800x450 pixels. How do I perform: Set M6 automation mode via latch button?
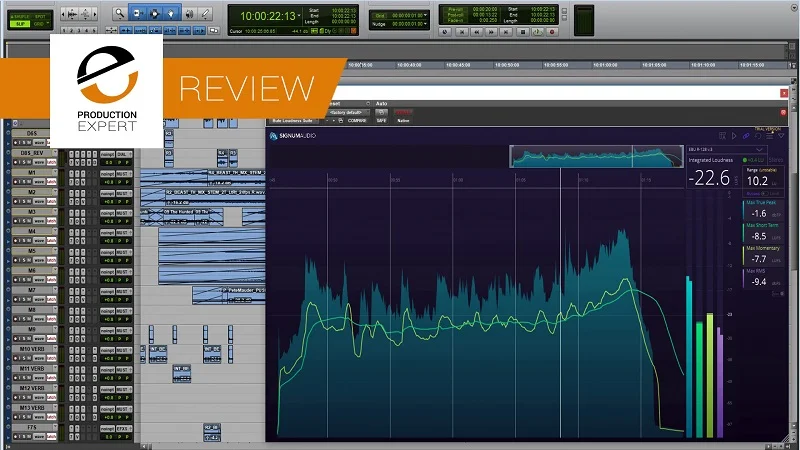[52, 280]
